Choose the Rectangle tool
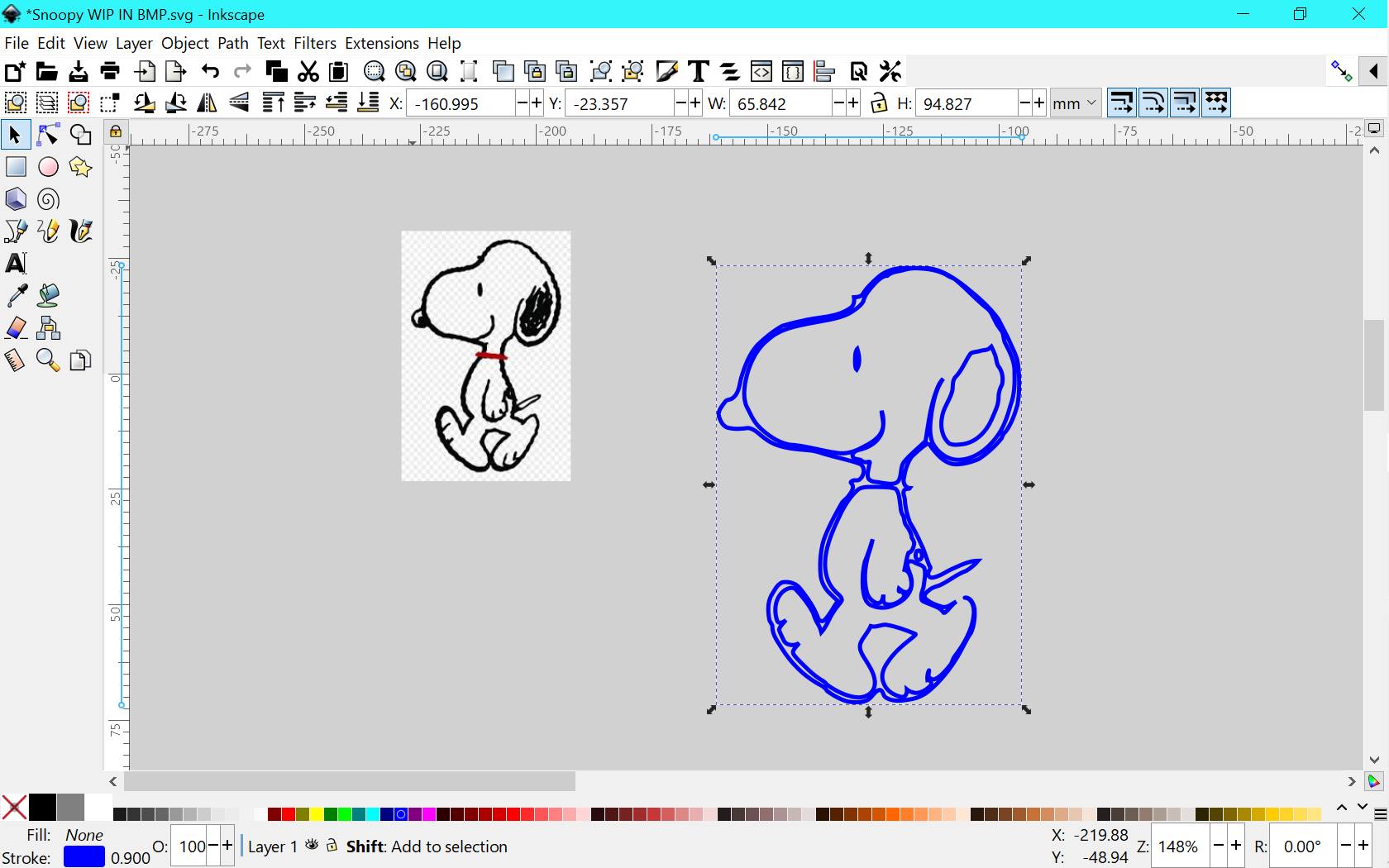The image size is (1389, 868). point(16,167)
